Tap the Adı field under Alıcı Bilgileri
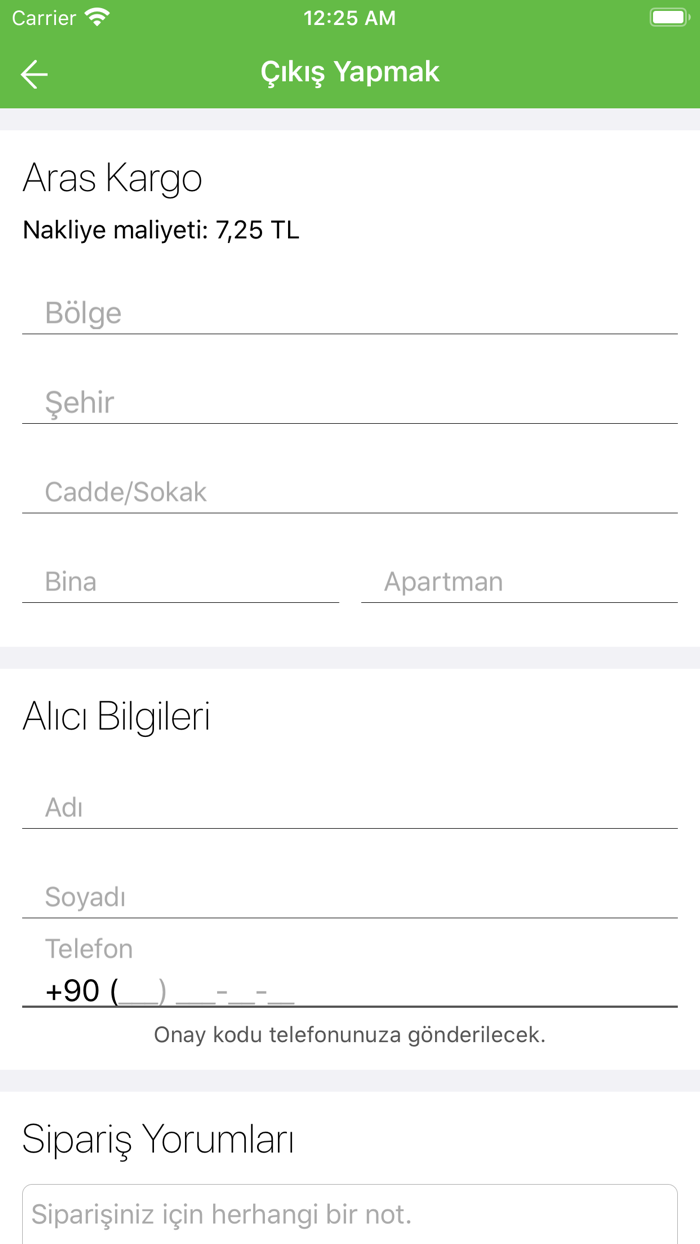This screenshot has width=700, height=1244. [349, 807]
